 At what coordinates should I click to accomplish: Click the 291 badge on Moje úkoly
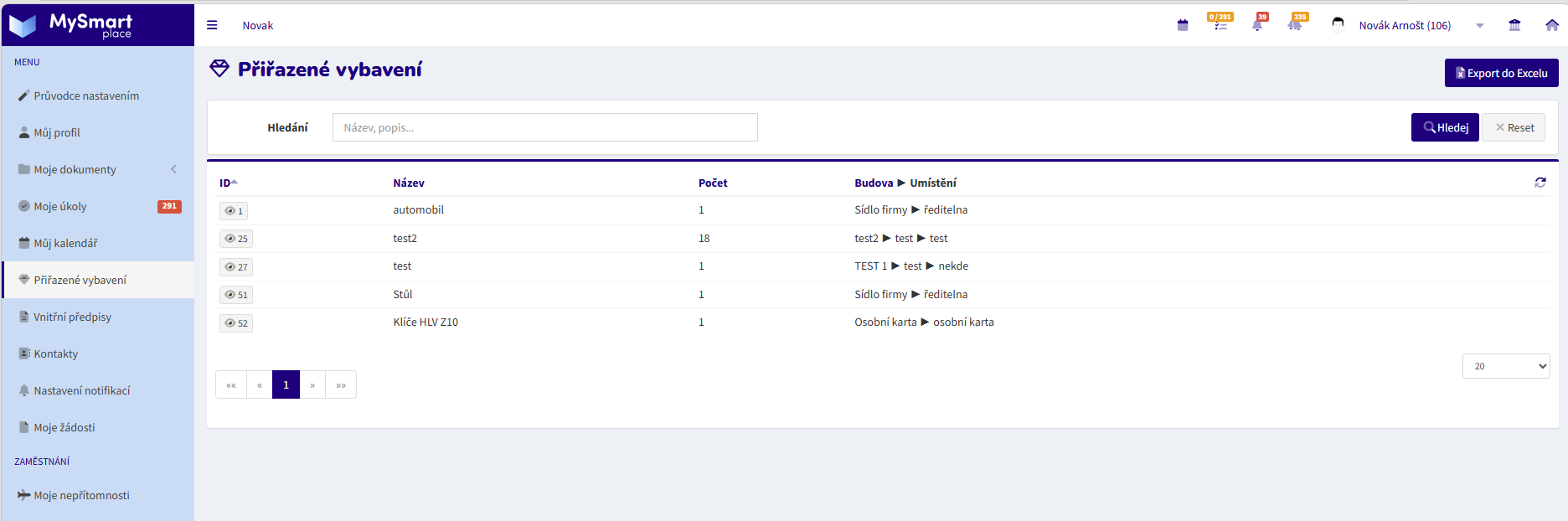point(169,206)
